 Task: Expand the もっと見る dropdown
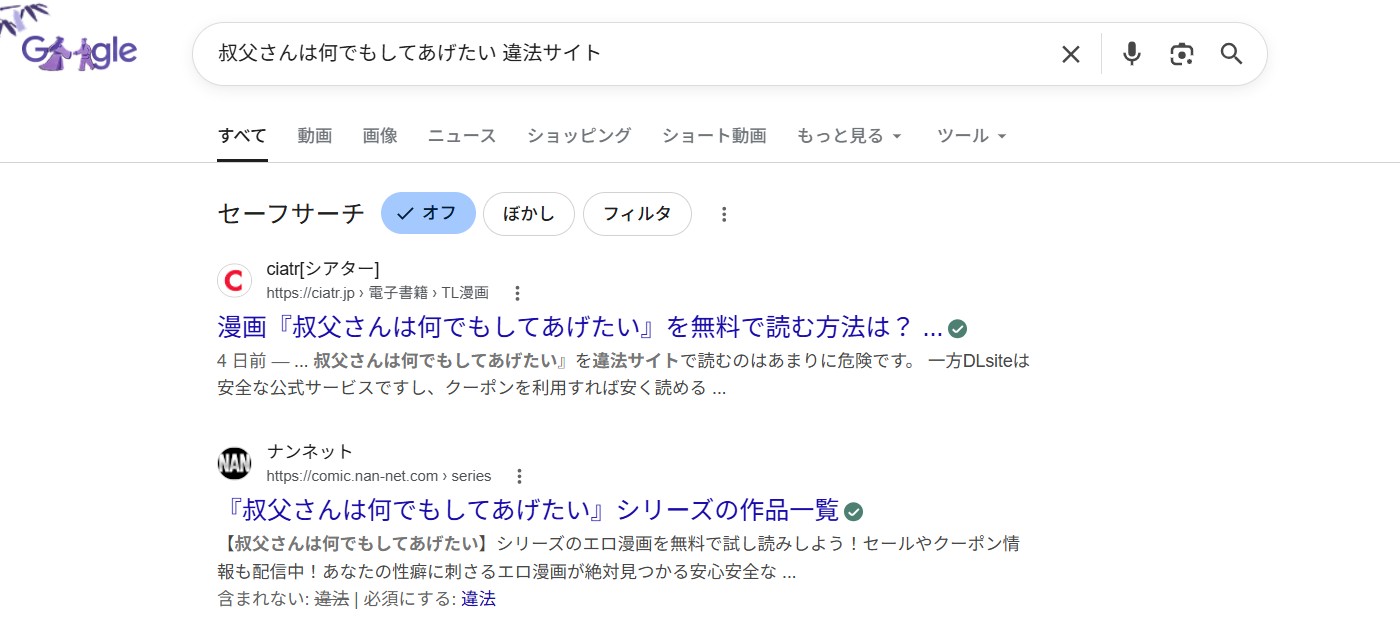[x=850, y=136]
